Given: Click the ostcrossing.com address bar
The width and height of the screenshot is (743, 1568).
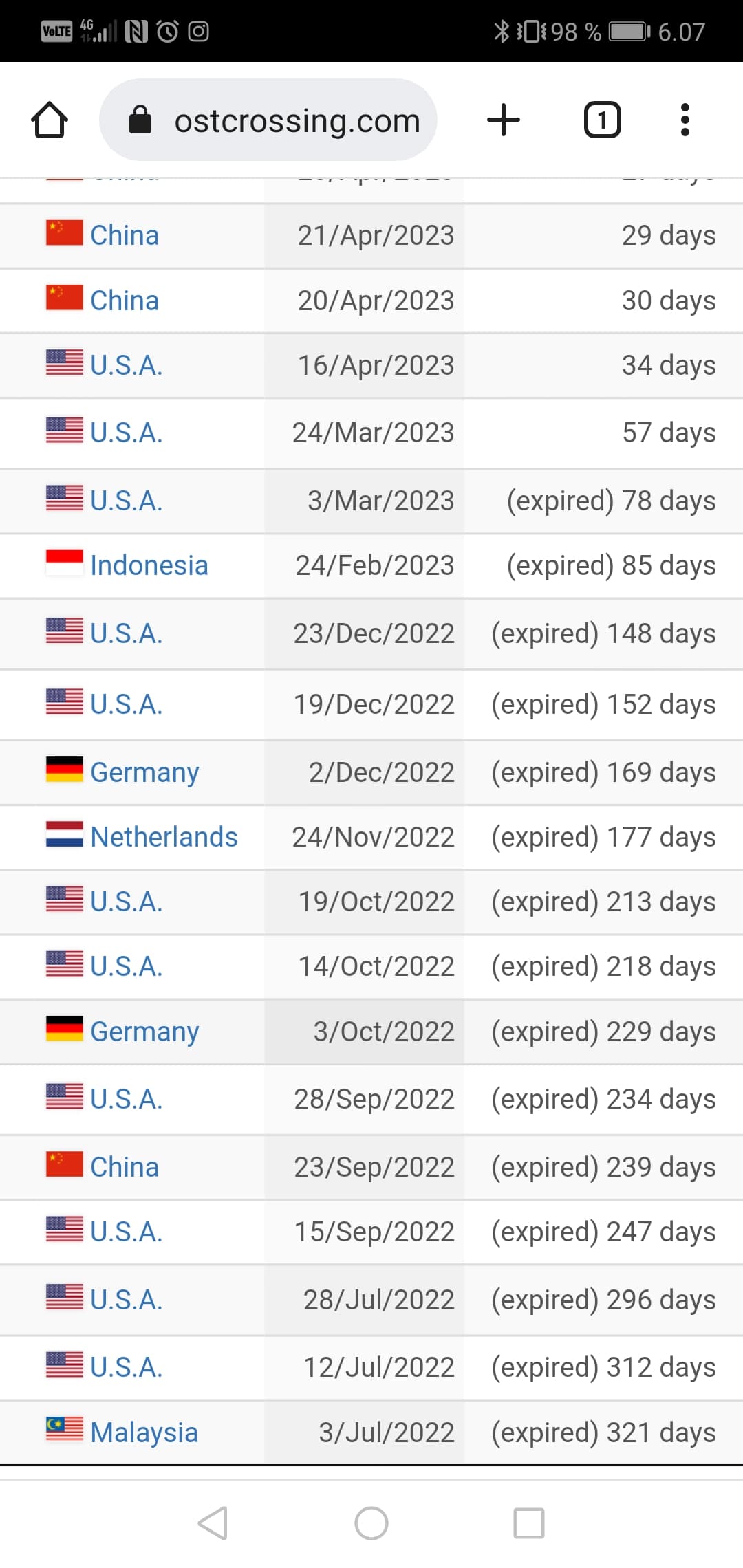Looking at the screenshot, I should pos(268,120).
